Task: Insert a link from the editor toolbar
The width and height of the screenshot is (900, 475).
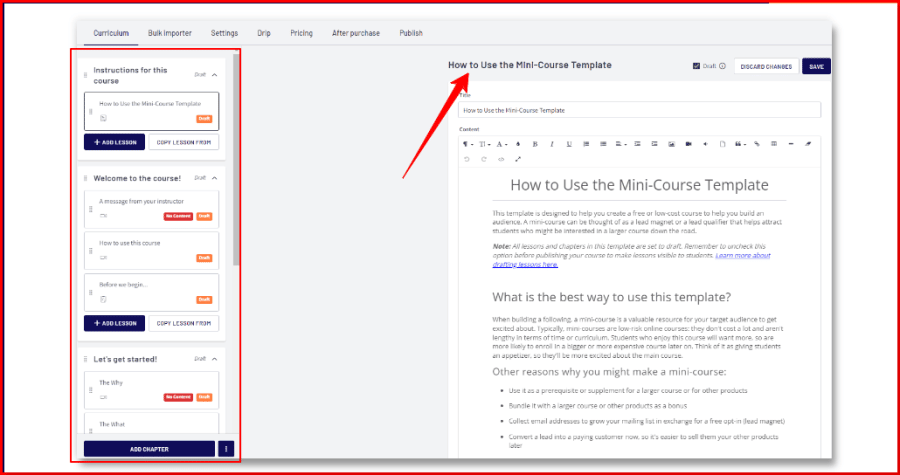Action: (757, 144)
